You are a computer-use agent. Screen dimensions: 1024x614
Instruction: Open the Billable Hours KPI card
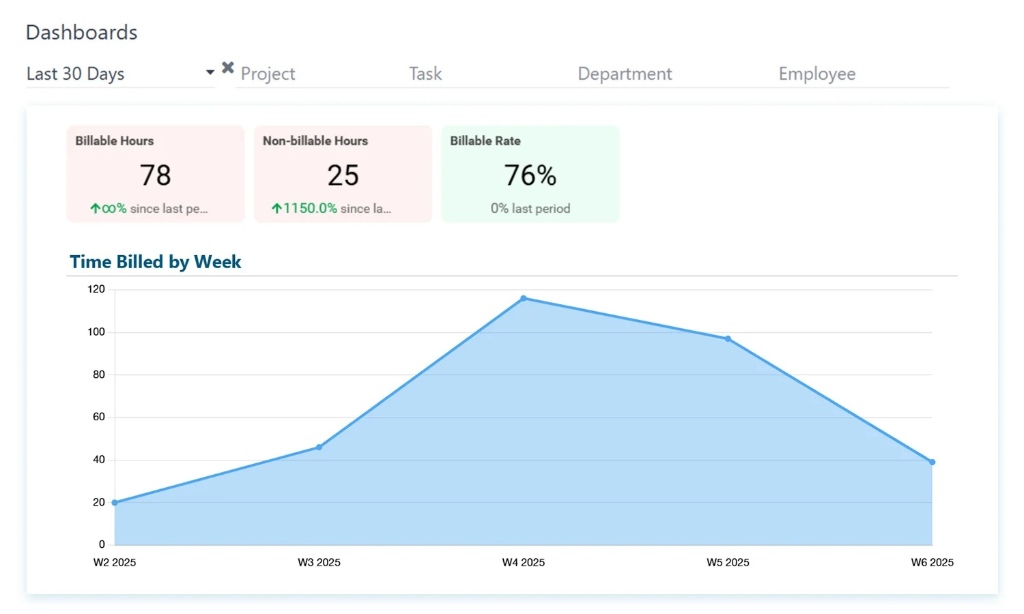(x=155, y=174)
